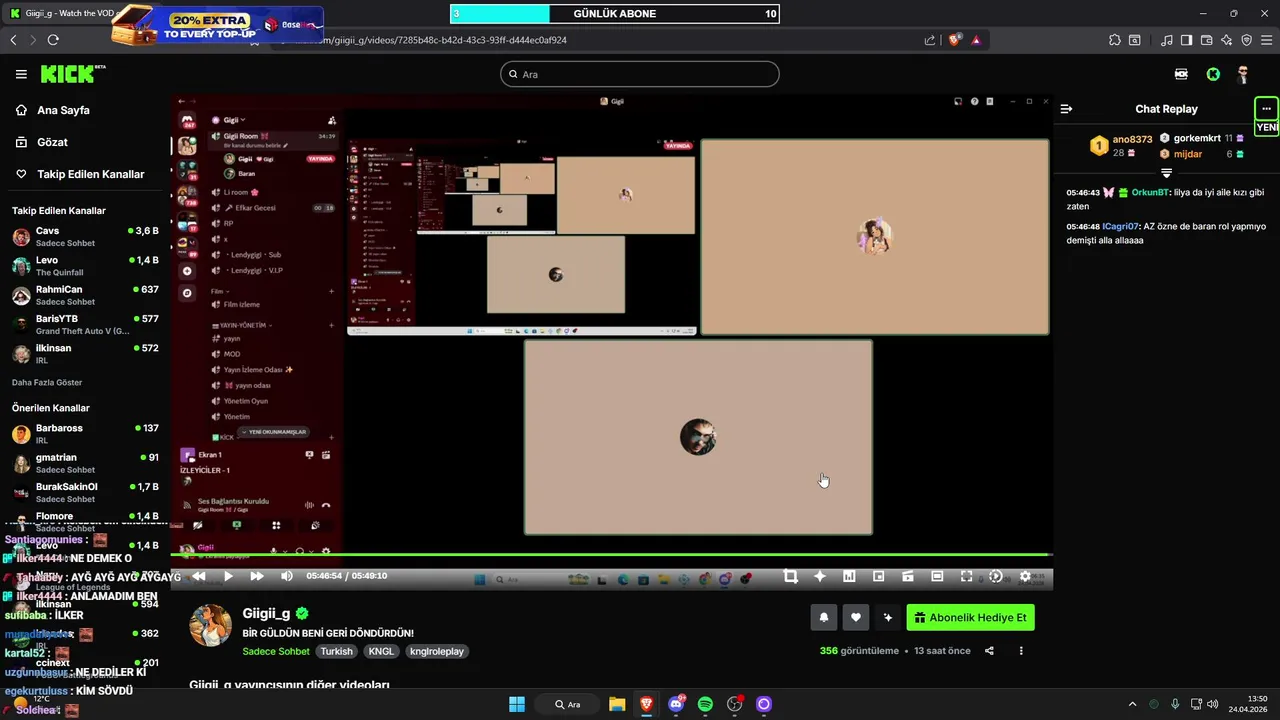Screen dimensions: 1280x720
Task: Open the BarisYTB channel
Action: point(85,324)
